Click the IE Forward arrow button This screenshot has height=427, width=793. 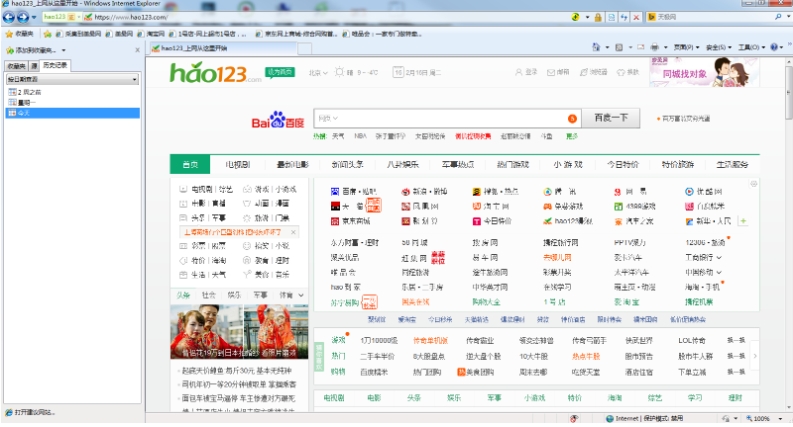tap(23, 17)
